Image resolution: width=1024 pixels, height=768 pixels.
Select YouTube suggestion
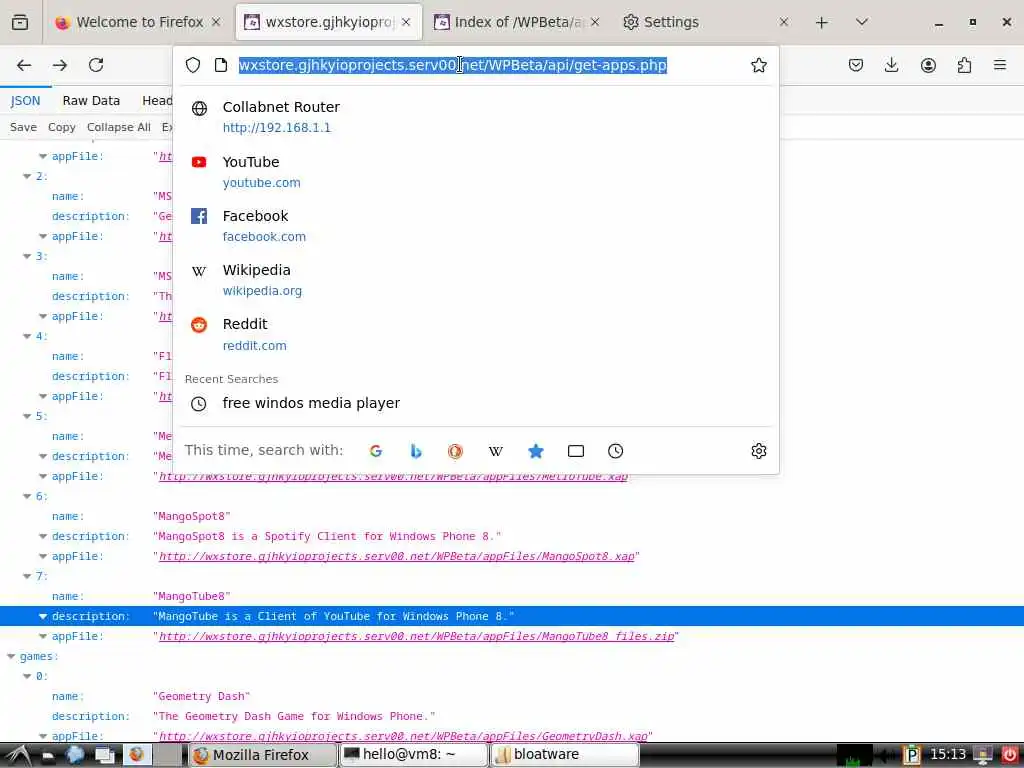click(476, 172)
